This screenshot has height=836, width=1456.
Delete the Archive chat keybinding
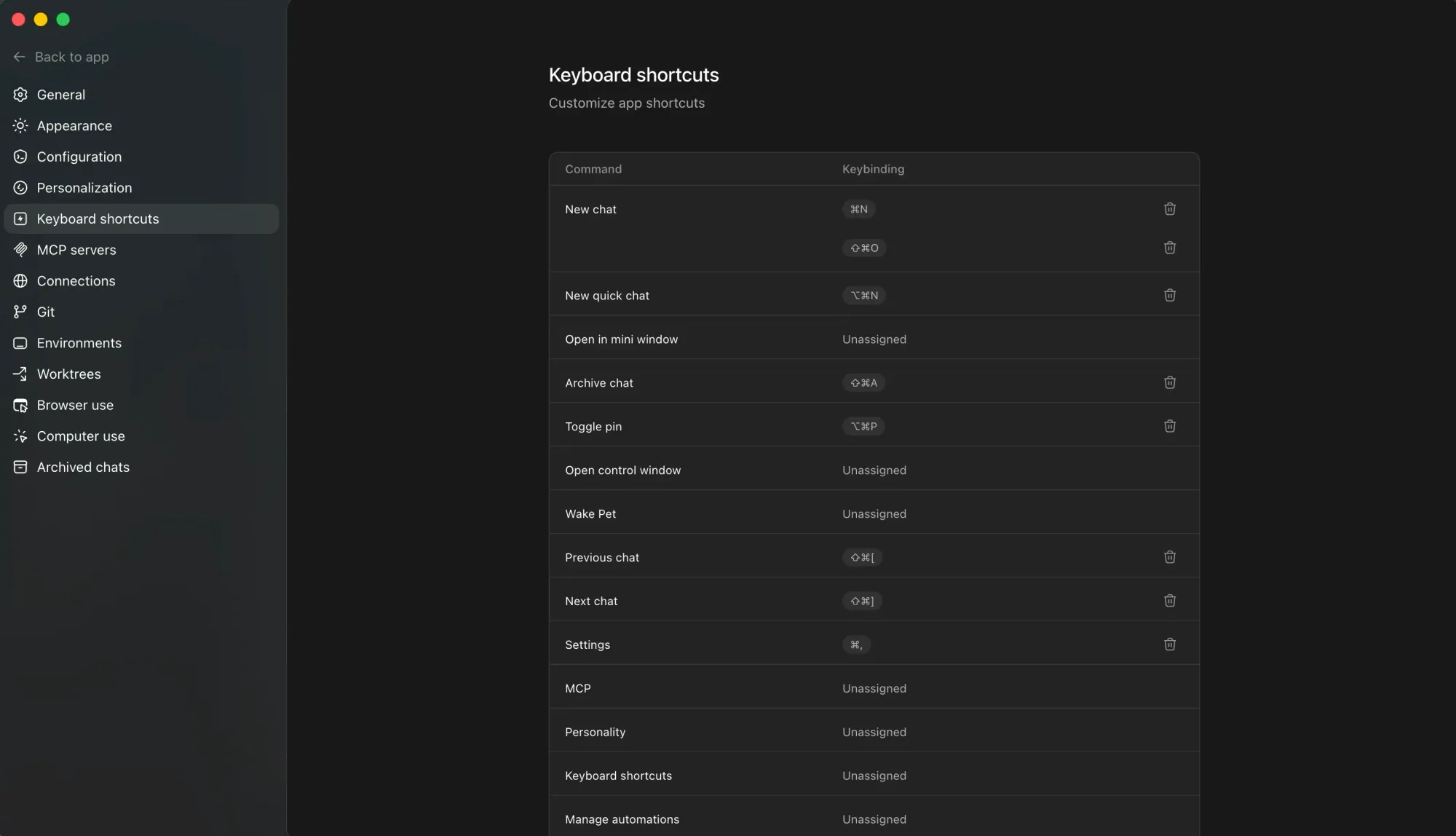coord(1170,382)
